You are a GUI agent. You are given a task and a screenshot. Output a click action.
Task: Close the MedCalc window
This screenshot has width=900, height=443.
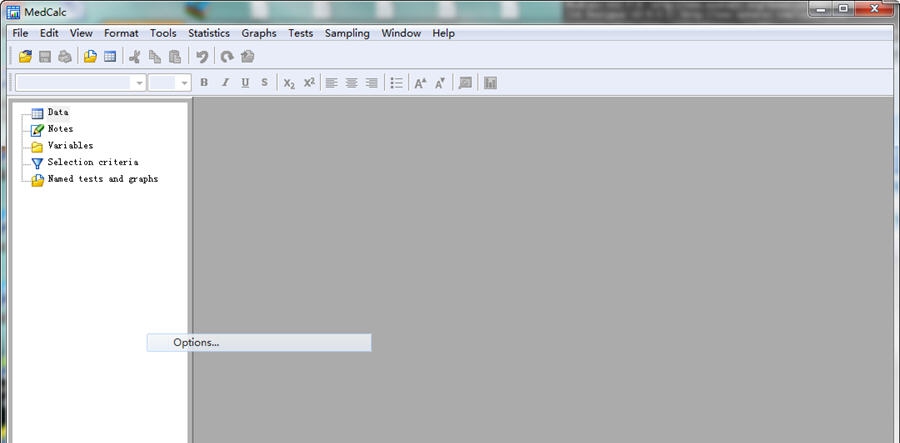pyautogui.click(x=875, y=9)
